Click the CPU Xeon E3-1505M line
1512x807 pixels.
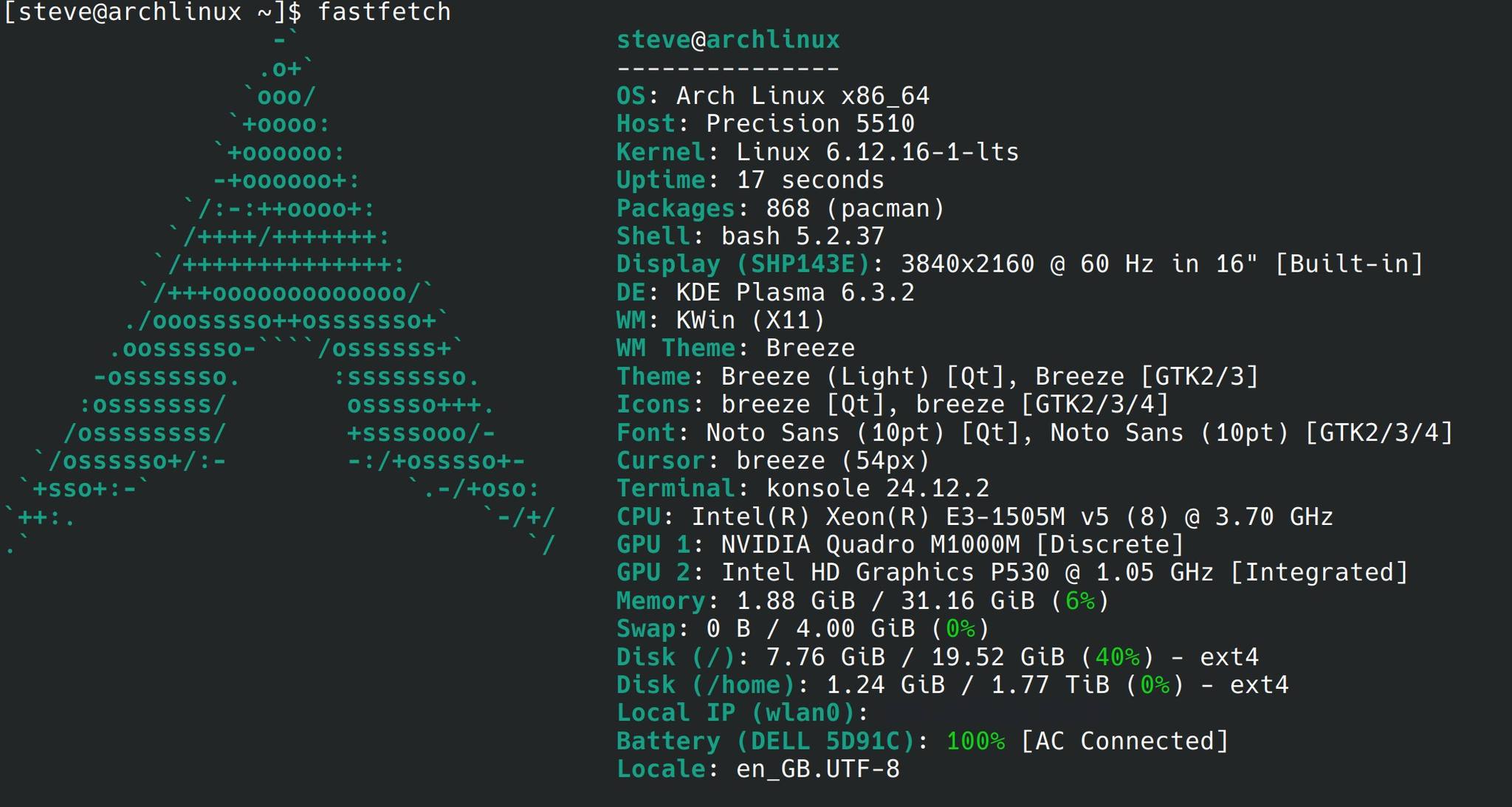(975, 517)
